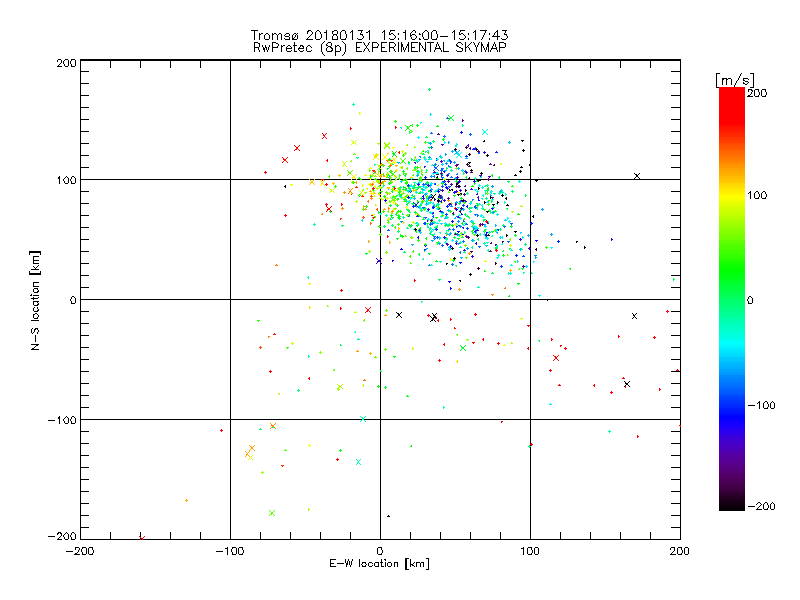Click the colorbar tick label '-100'

tap(761, 405)
